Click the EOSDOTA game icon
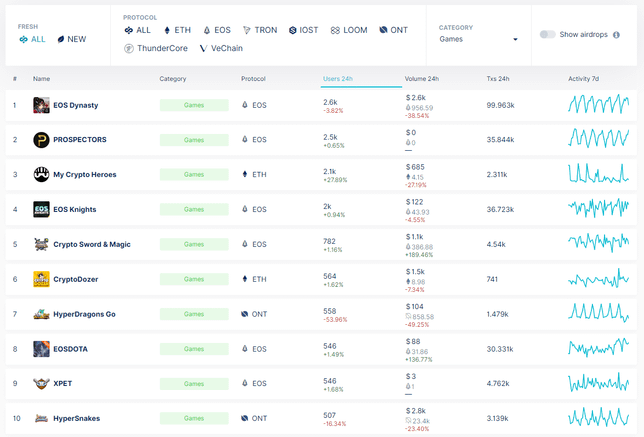644x437 pixels. (41, 349)
